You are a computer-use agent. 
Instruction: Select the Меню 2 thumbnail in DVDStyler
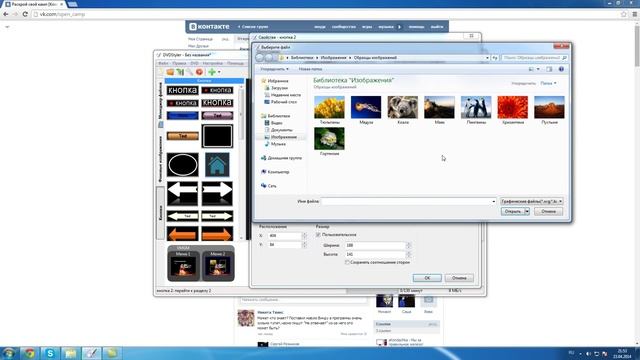218,265
